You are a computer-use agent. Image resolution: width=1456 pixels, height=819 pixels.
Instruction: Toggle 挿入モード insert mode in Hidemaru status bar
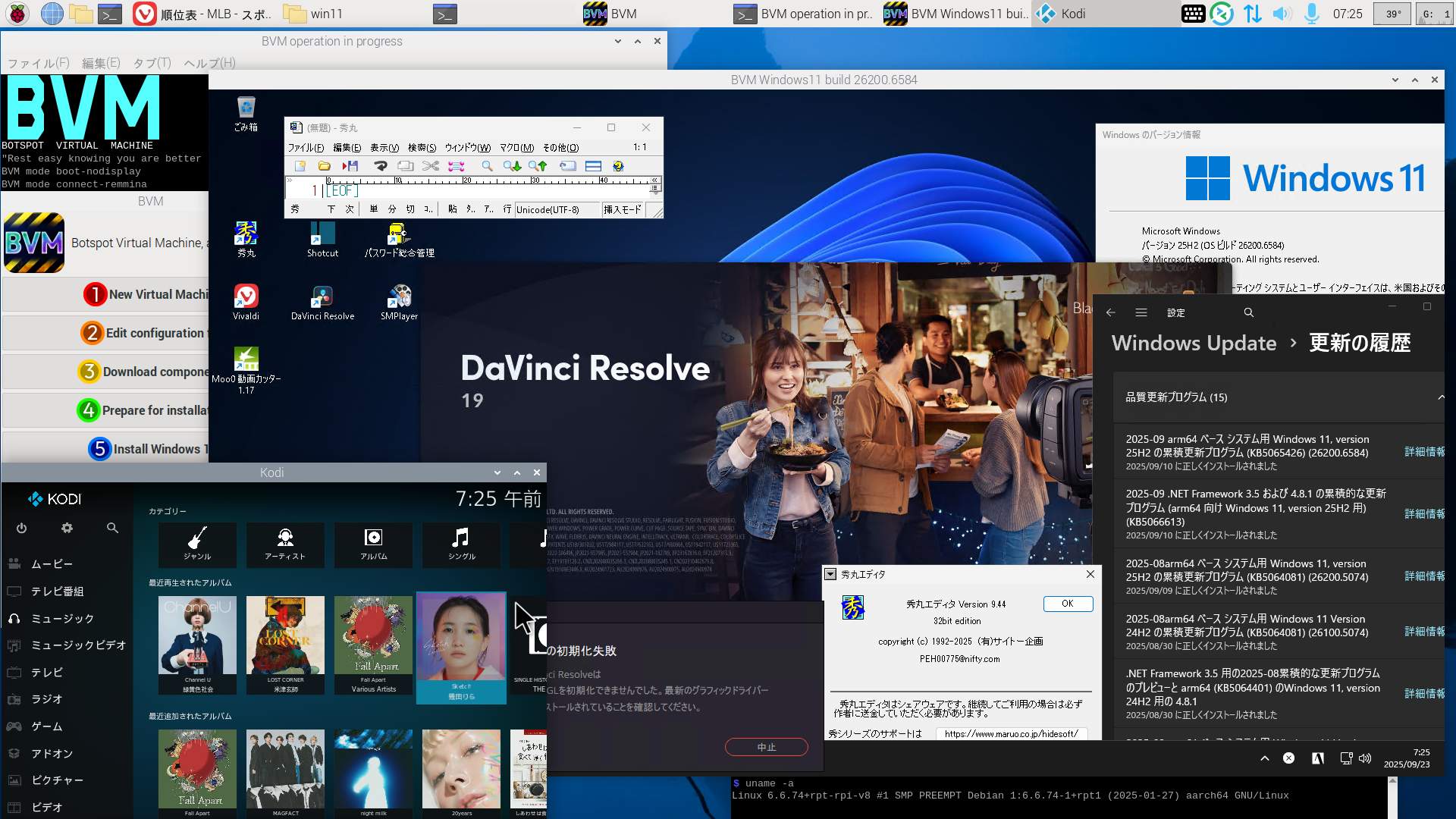(x=622, y=210)
